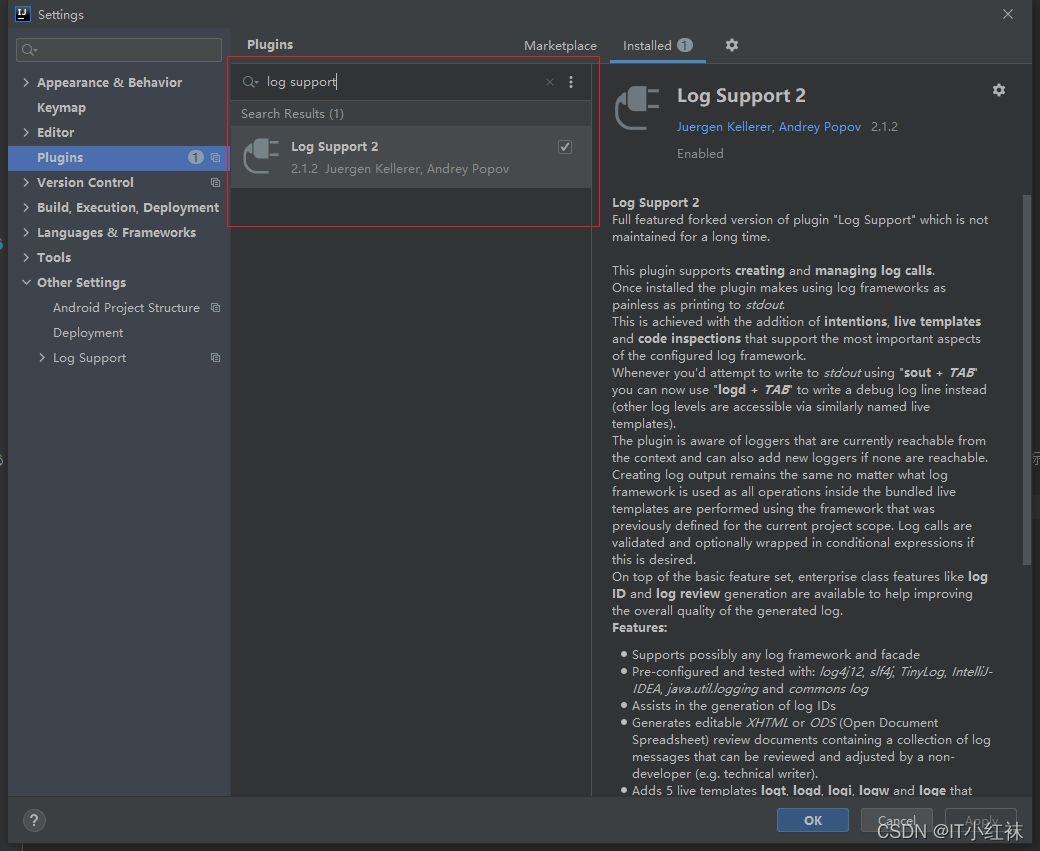
Task: Click the Features: heading in description
Action: [x=639, y=627]
